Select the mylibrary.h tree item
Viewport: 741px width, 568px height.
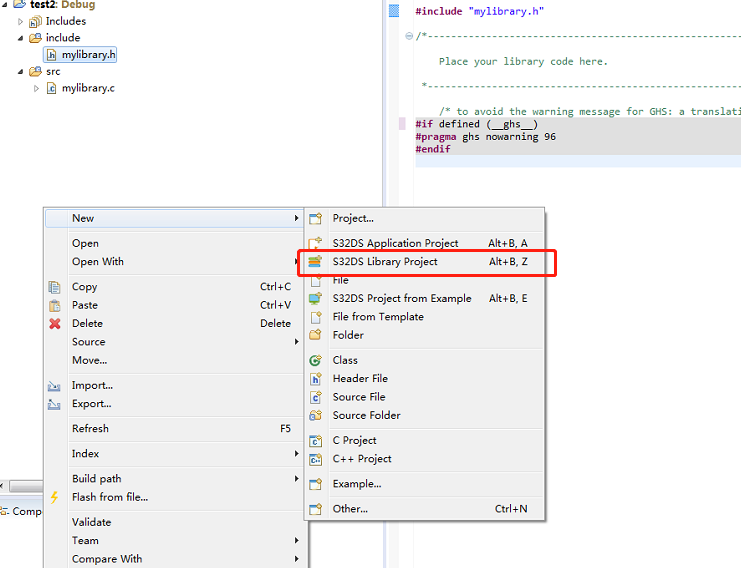click(80, 55)
